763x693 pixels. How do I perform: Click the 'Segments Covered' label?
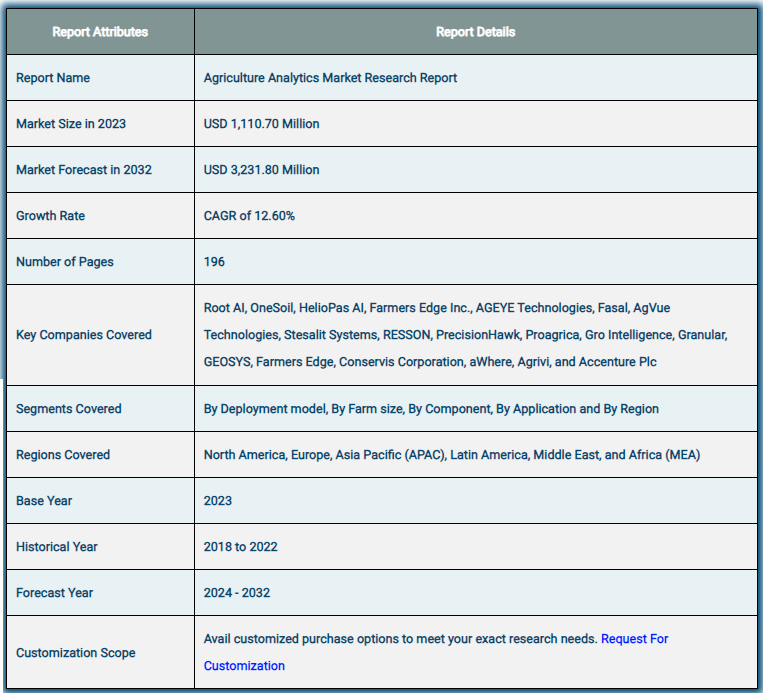click(x=69, y=409)
